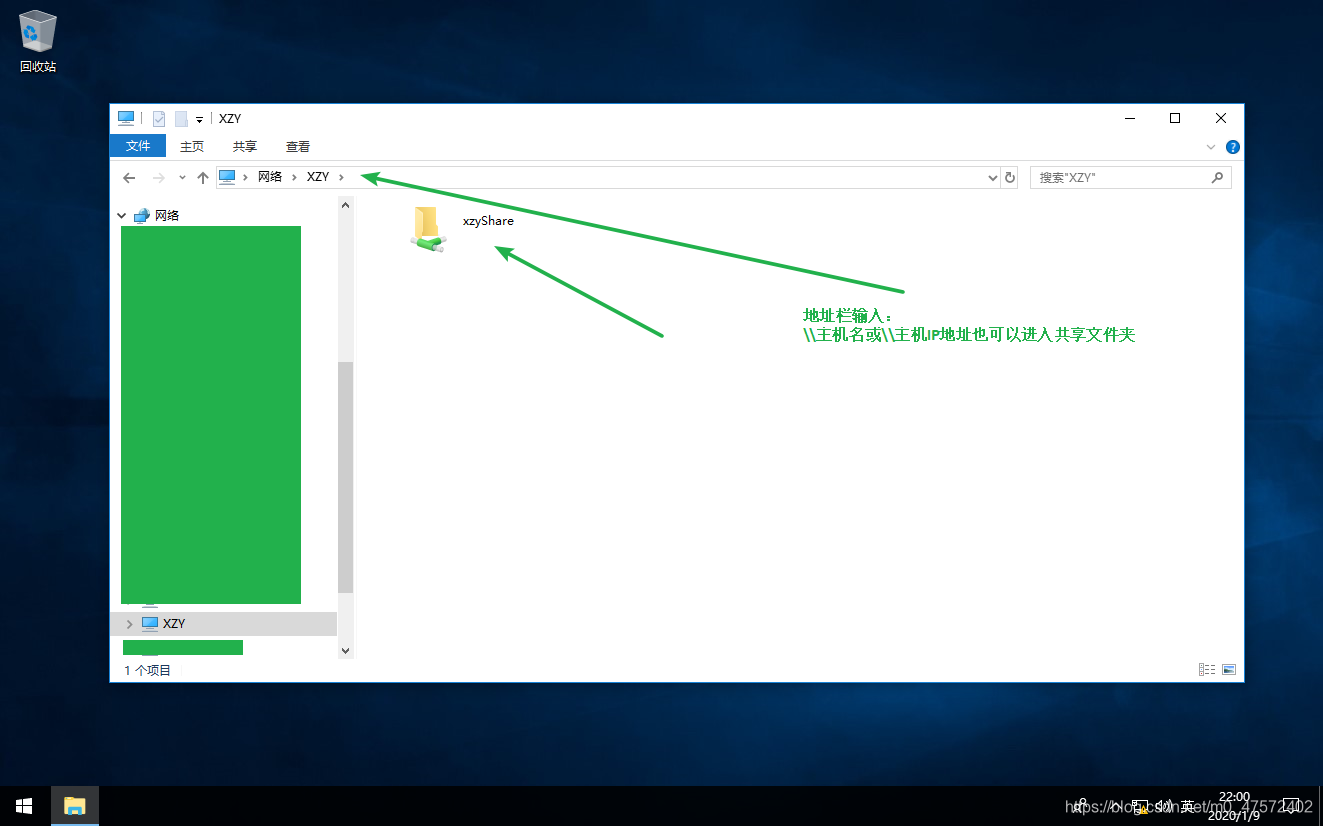Image resolution: width=1323 pixels, height=826 pixels.
Task: Open the explorer Help icon
Action: point(1233,146)
